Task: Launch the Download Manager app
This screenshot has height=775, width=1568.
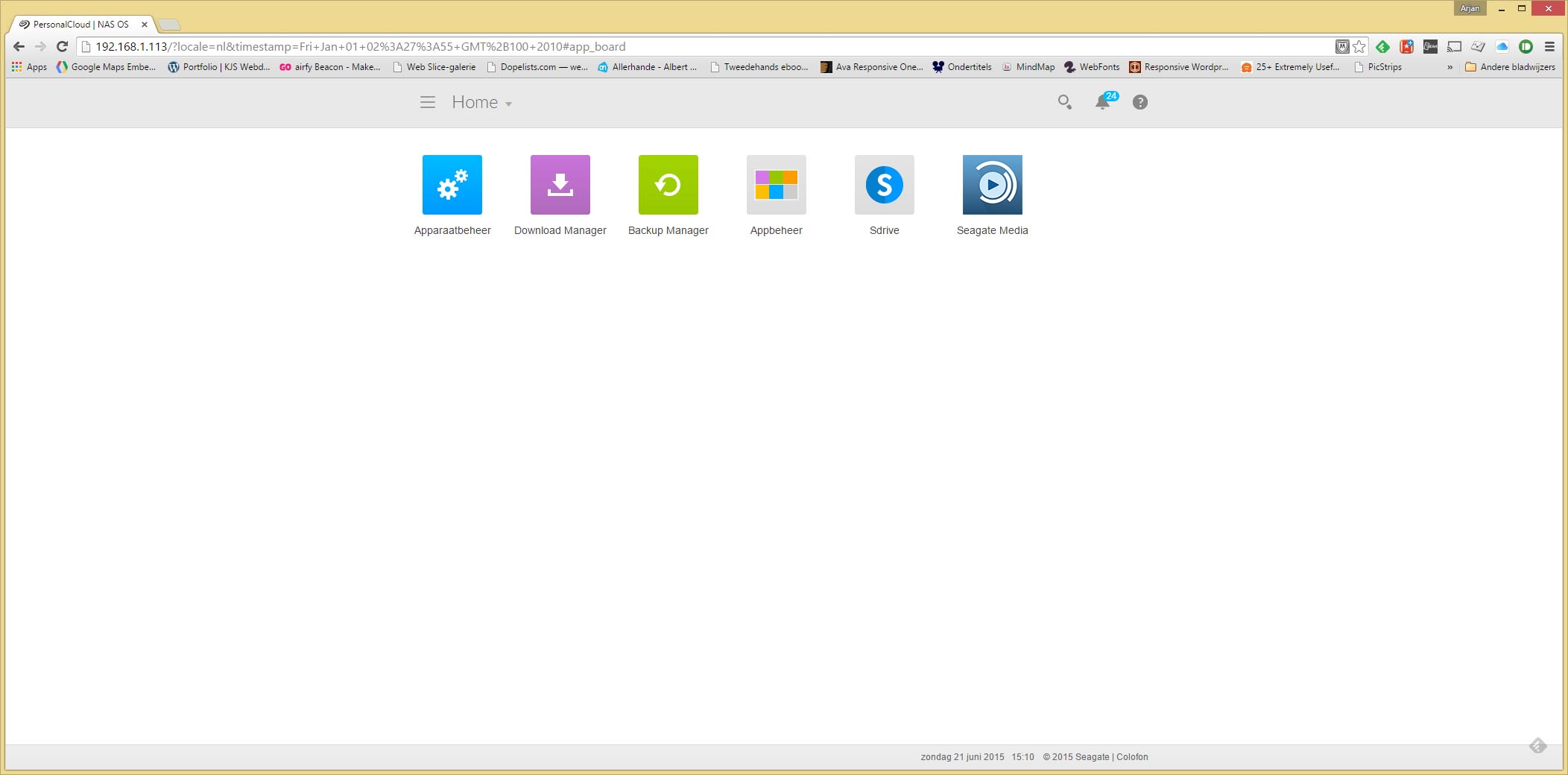Action: click(x=560, y=185)
